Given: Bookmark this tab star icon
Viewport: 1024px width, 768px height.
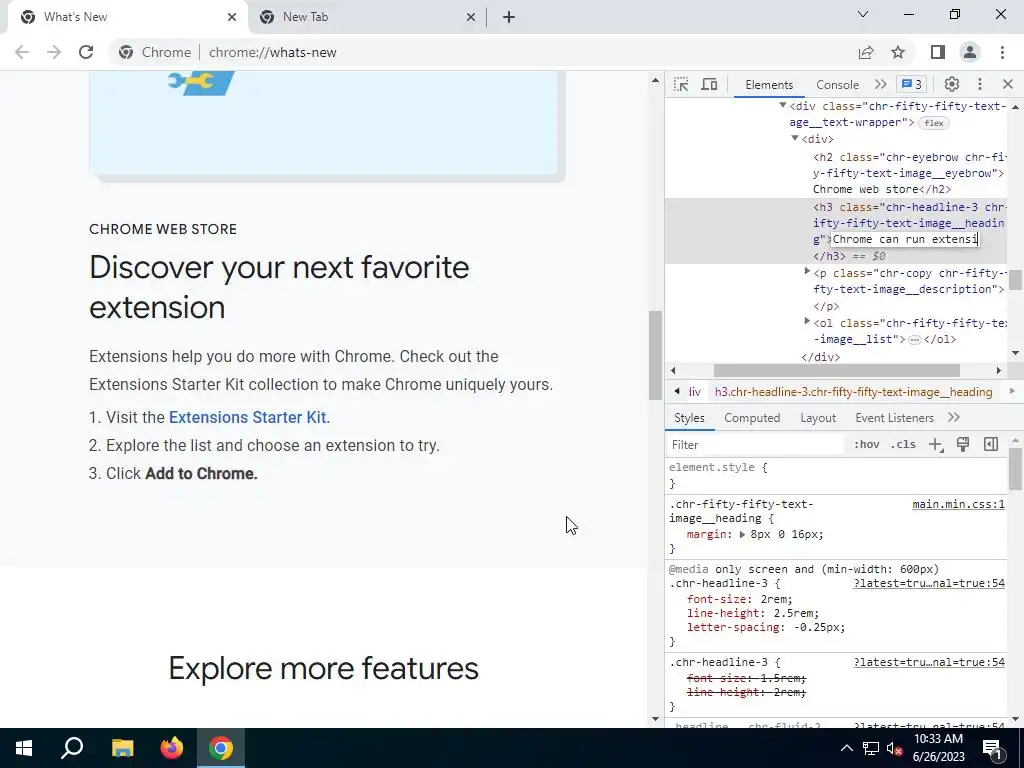Looking at the screenshot, I should tap(898, 52).
